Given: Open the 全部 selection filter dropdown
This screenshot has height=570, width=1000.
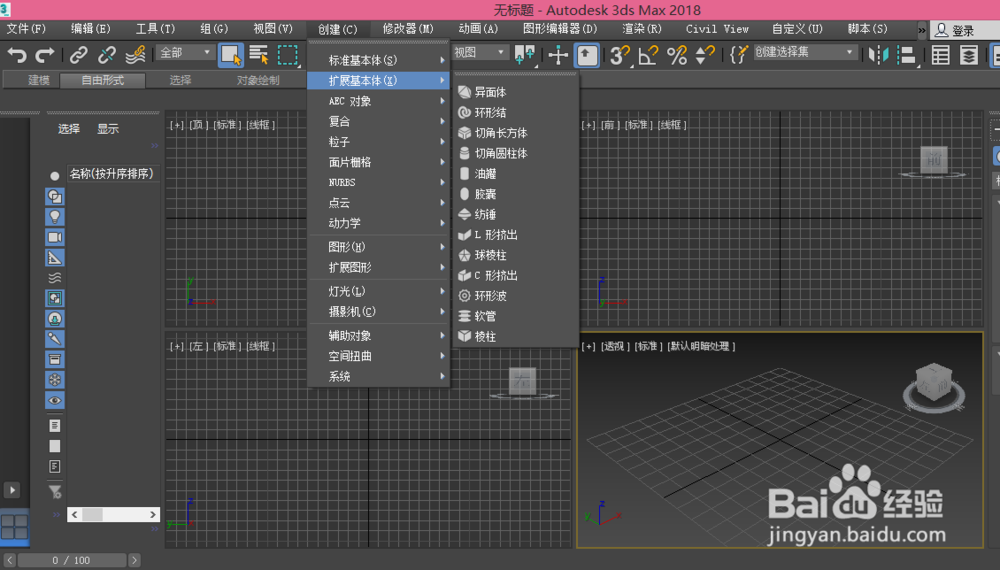Looking at the screenshot, I should pyautogui.click(x=185, y=53).
